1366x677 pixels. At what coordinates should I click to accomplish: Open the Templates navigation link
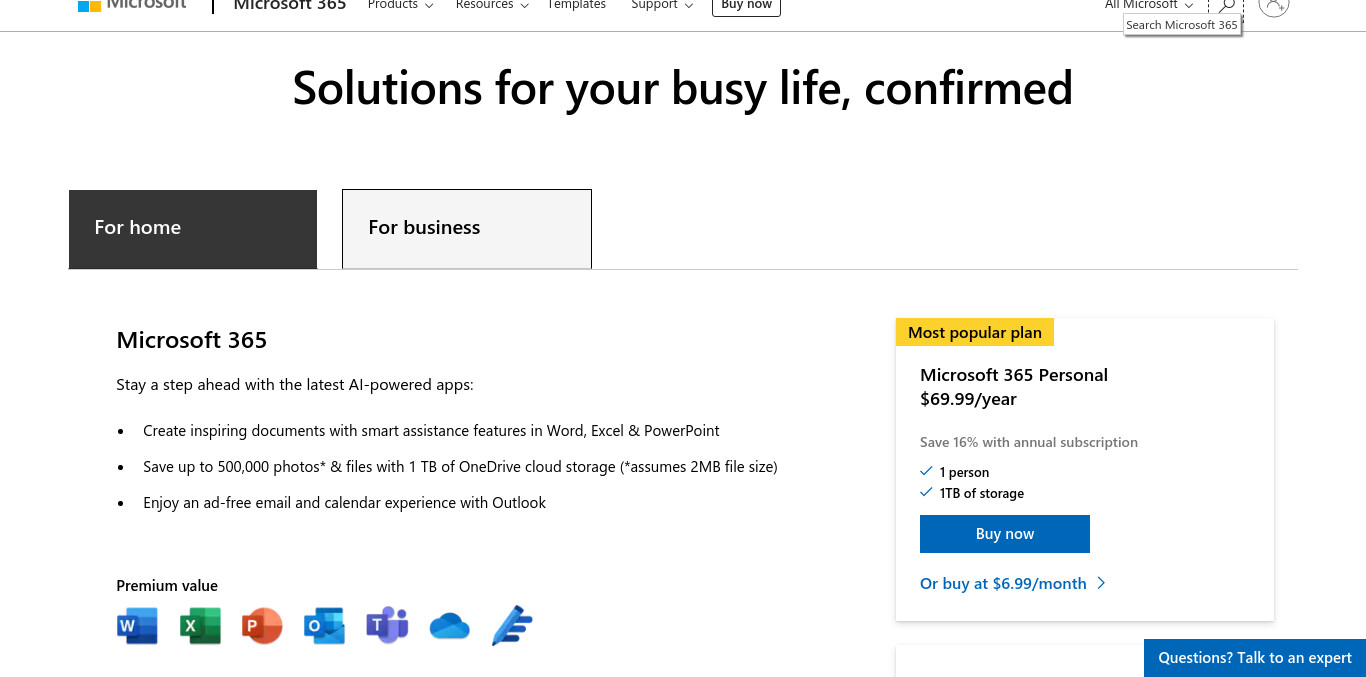click(x=576, y=5)
